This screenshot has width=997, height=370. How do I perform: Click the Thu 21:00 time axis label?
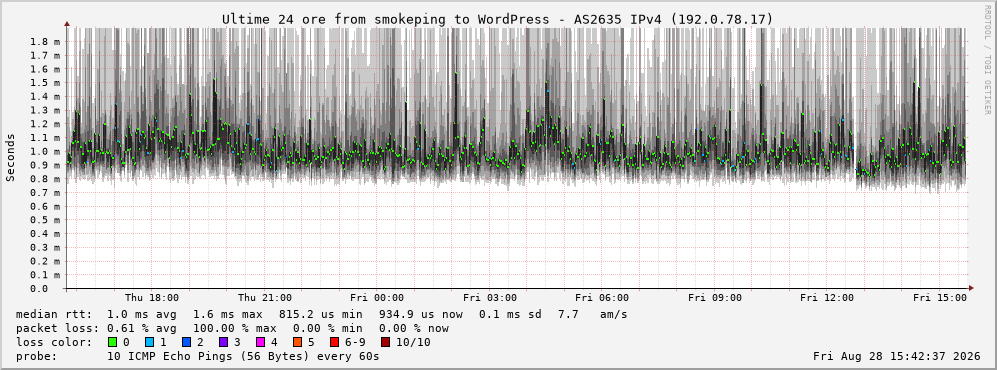click(265, 298)
